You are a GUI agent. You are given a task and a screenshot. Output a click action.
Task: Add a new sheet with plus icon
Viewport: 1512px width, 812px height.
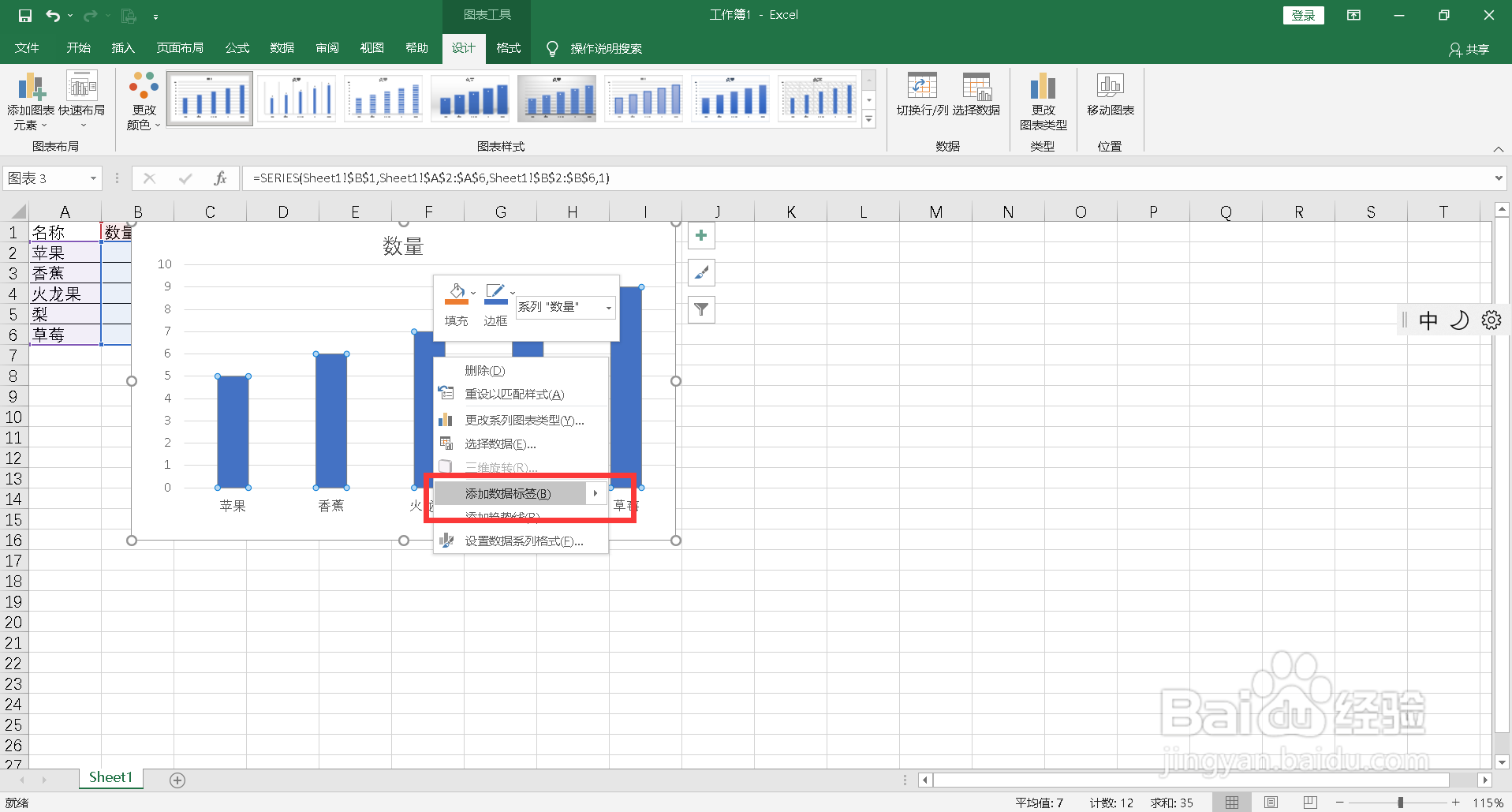coord(177,780)
